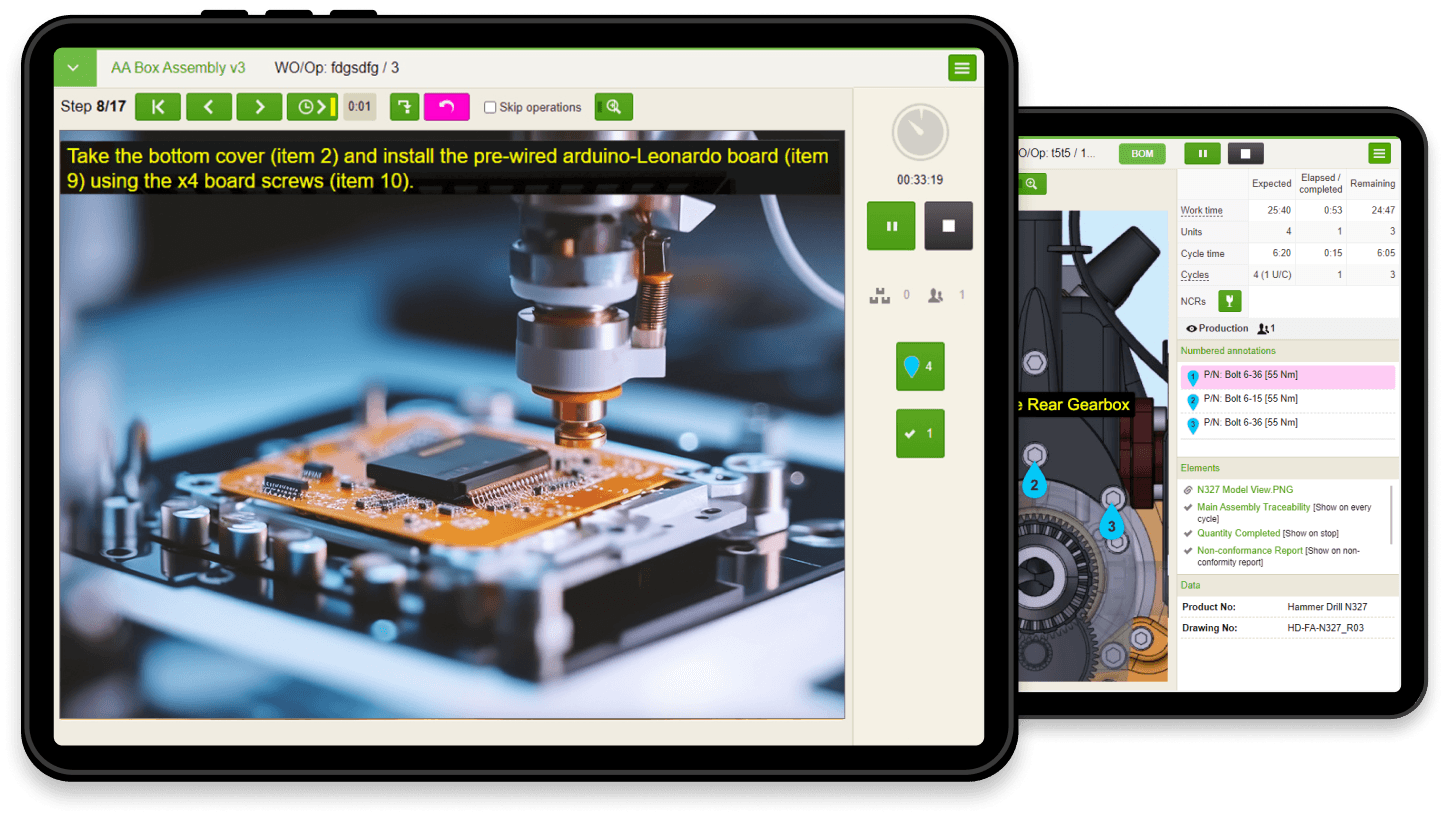Open the image zoom magnifier icon

click(x=613, y=107)
